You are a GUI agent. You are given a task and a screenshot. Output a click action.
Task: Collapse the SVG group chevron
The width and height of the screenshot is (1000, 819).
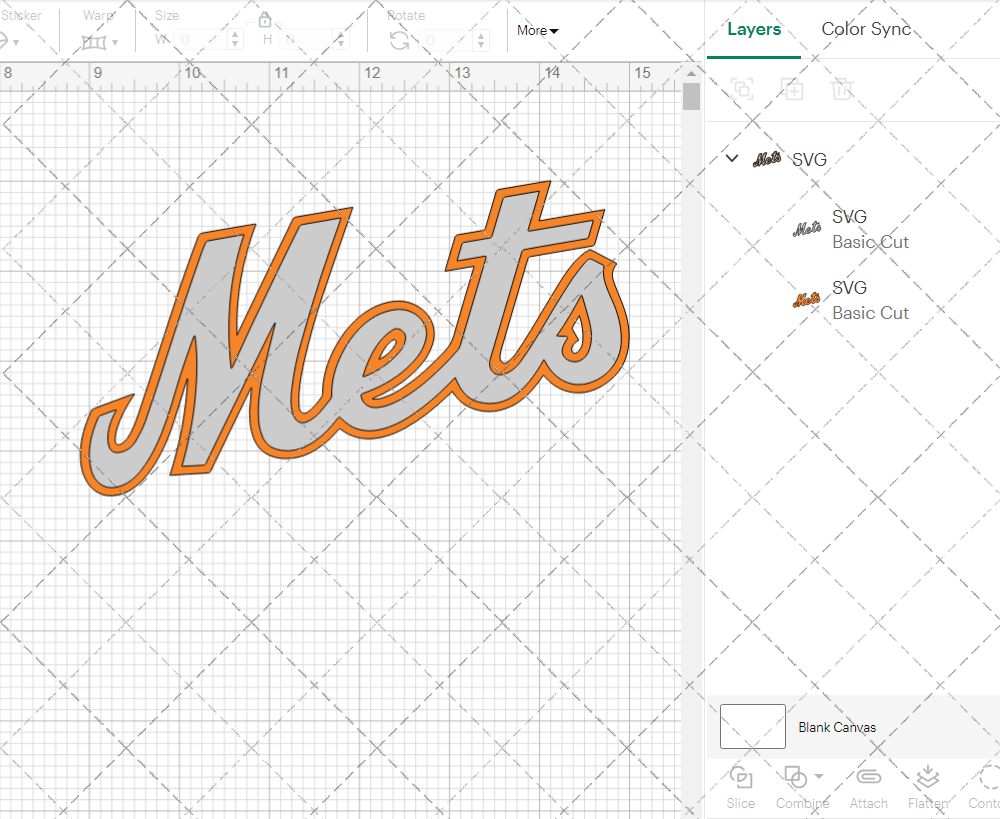(732, 158)
